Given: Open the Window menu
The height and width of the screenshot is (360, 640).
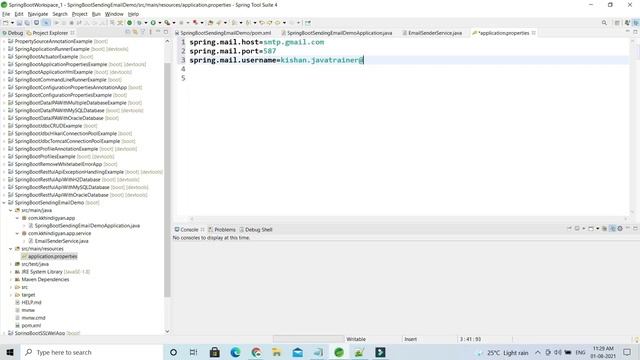Looking at the screenshot, I should click(114, 14).
